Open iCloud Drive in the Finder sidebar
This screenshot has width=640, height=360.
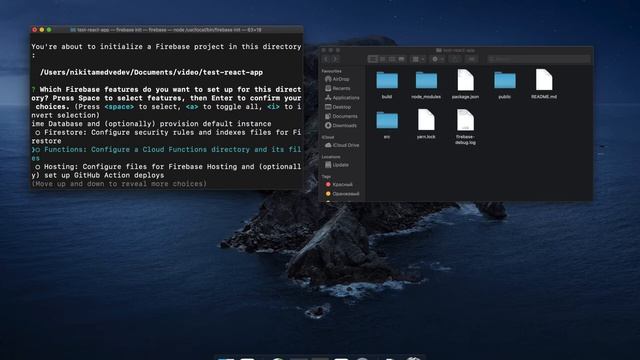coord(342,145)
